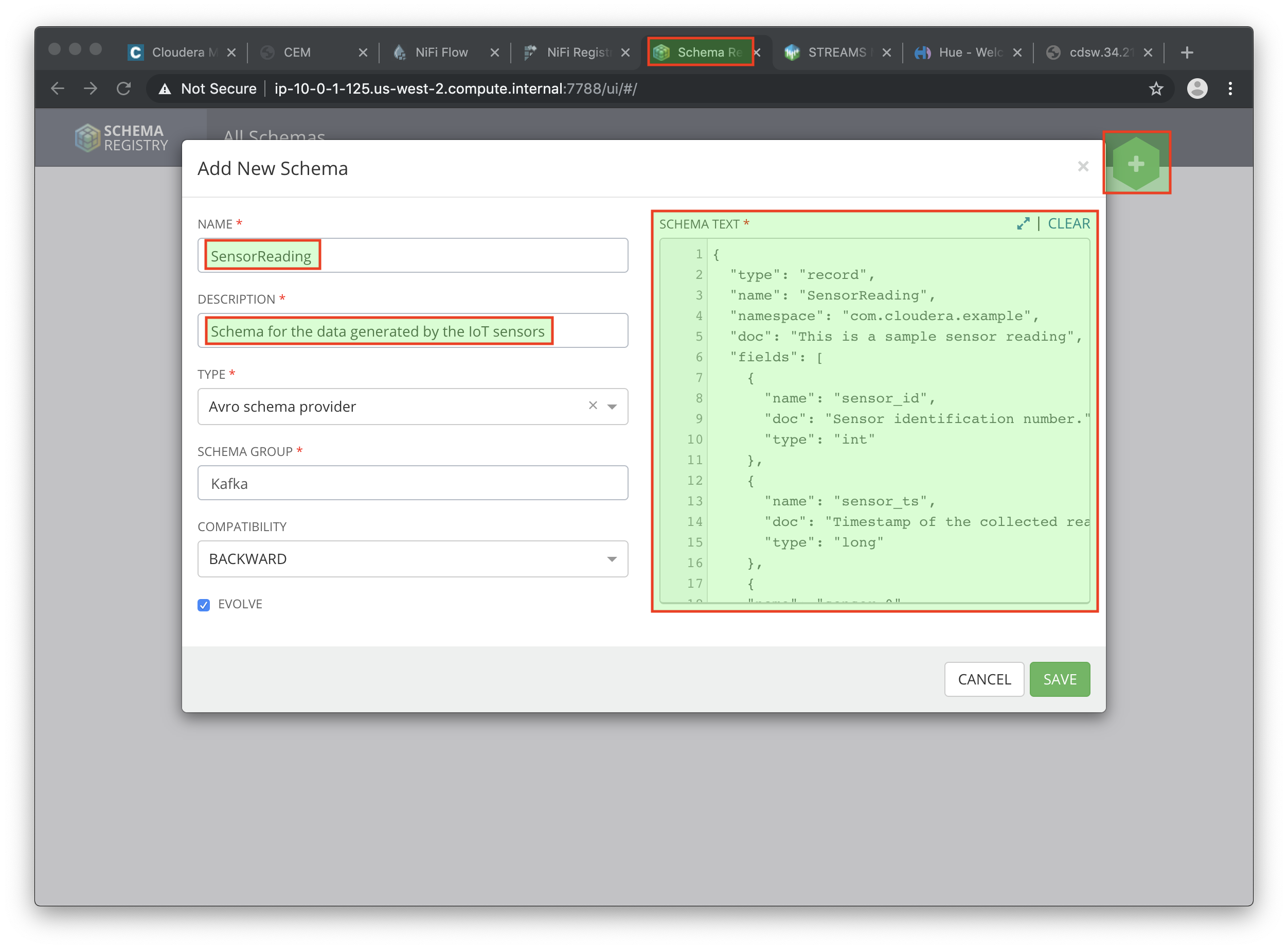Open Chrome's three-dot menu
The height and width of the screenshot is (949, 1288).
[1229, 89]
